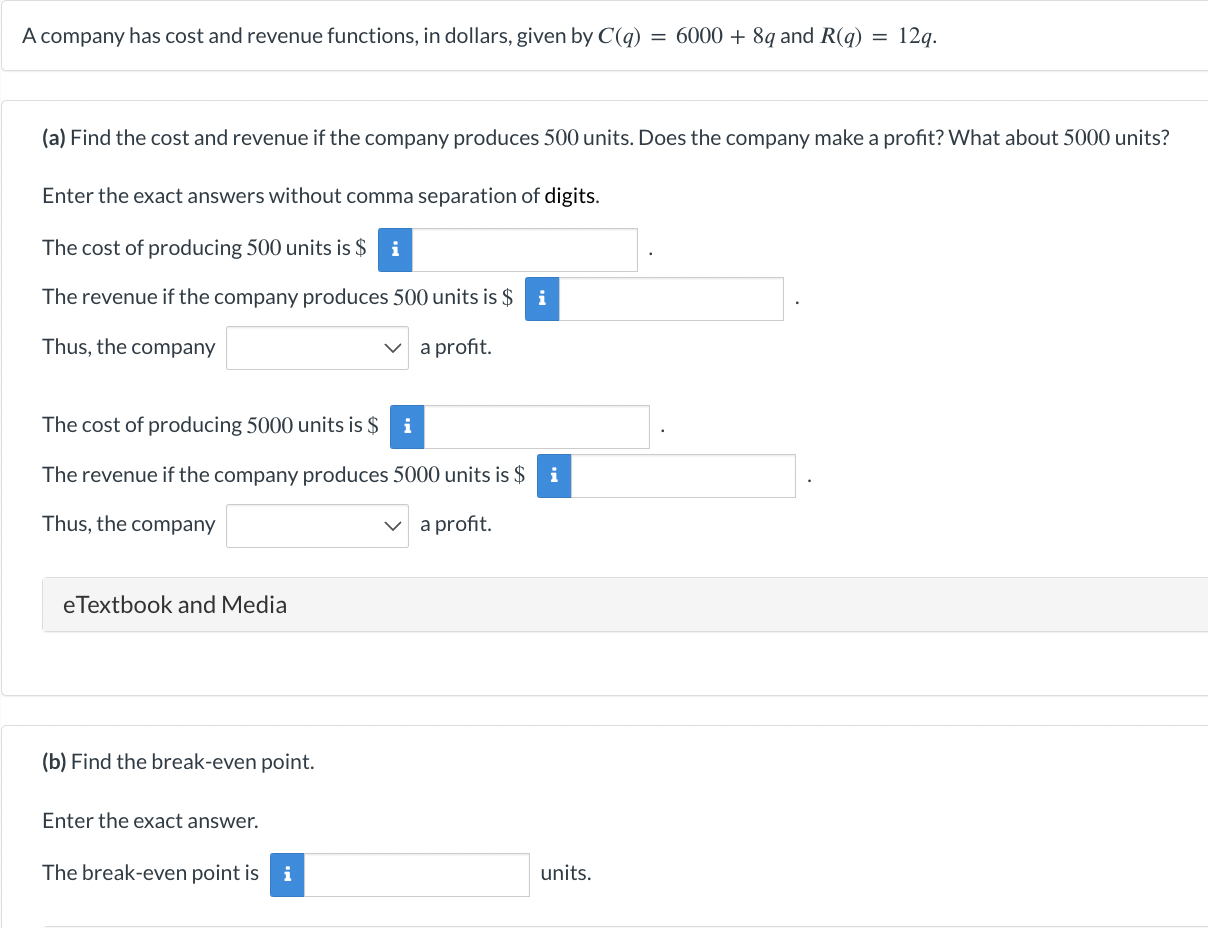Click info icon beside cost of 500 units field

pos(394,250)
